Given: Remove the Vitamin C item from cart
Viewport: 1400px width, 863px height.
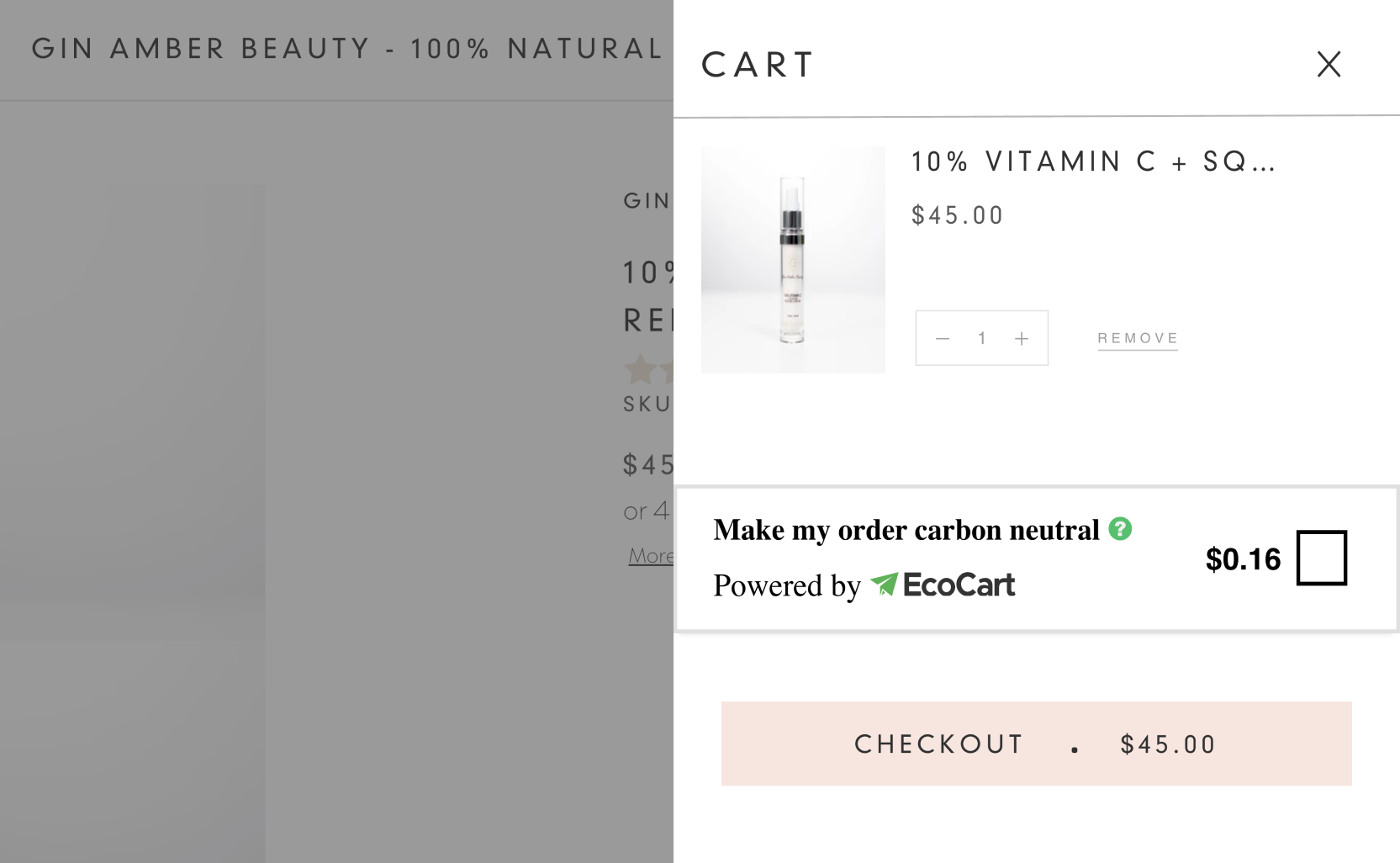Looking at the screenshot, I should pos(1138,338).
